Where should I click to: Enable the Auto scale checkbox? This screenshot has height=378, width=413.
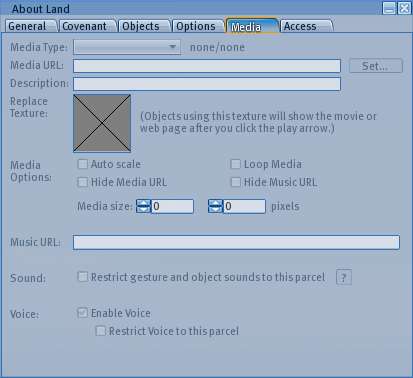coord(83,164)
